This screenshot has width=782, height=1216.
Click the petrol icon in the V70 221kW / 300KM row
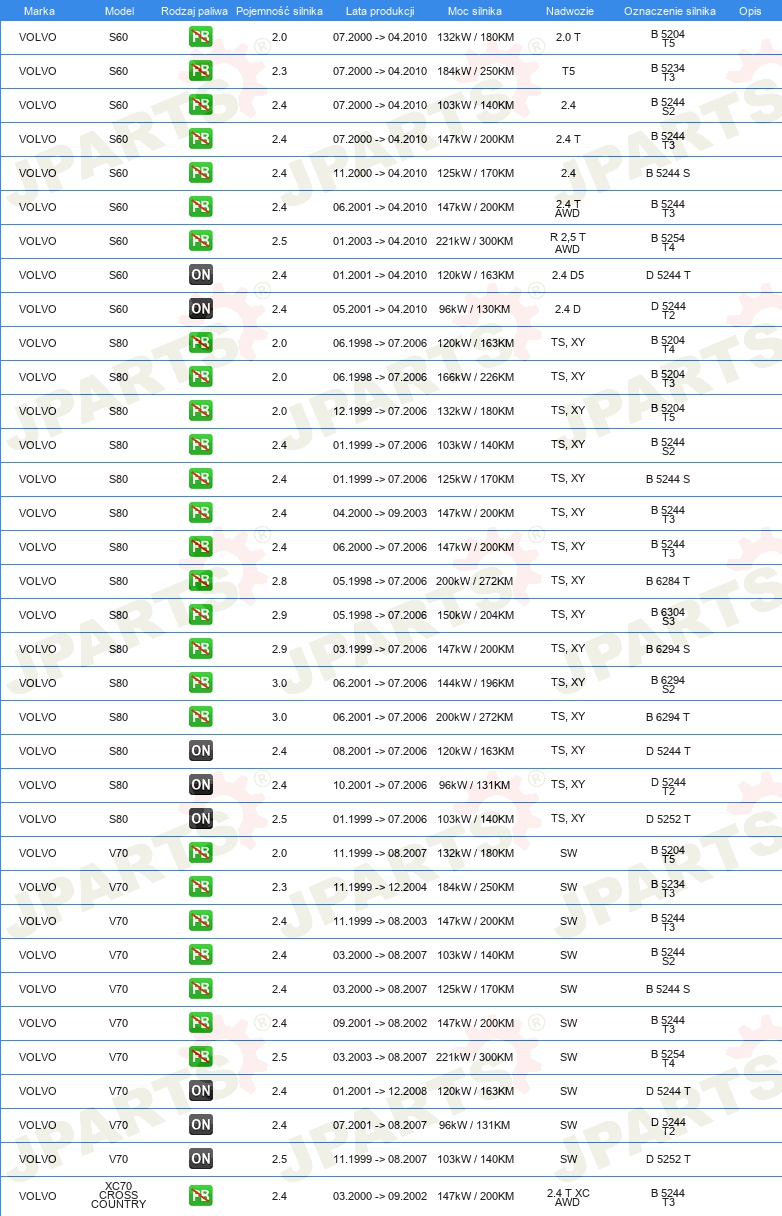[201, 1057]
